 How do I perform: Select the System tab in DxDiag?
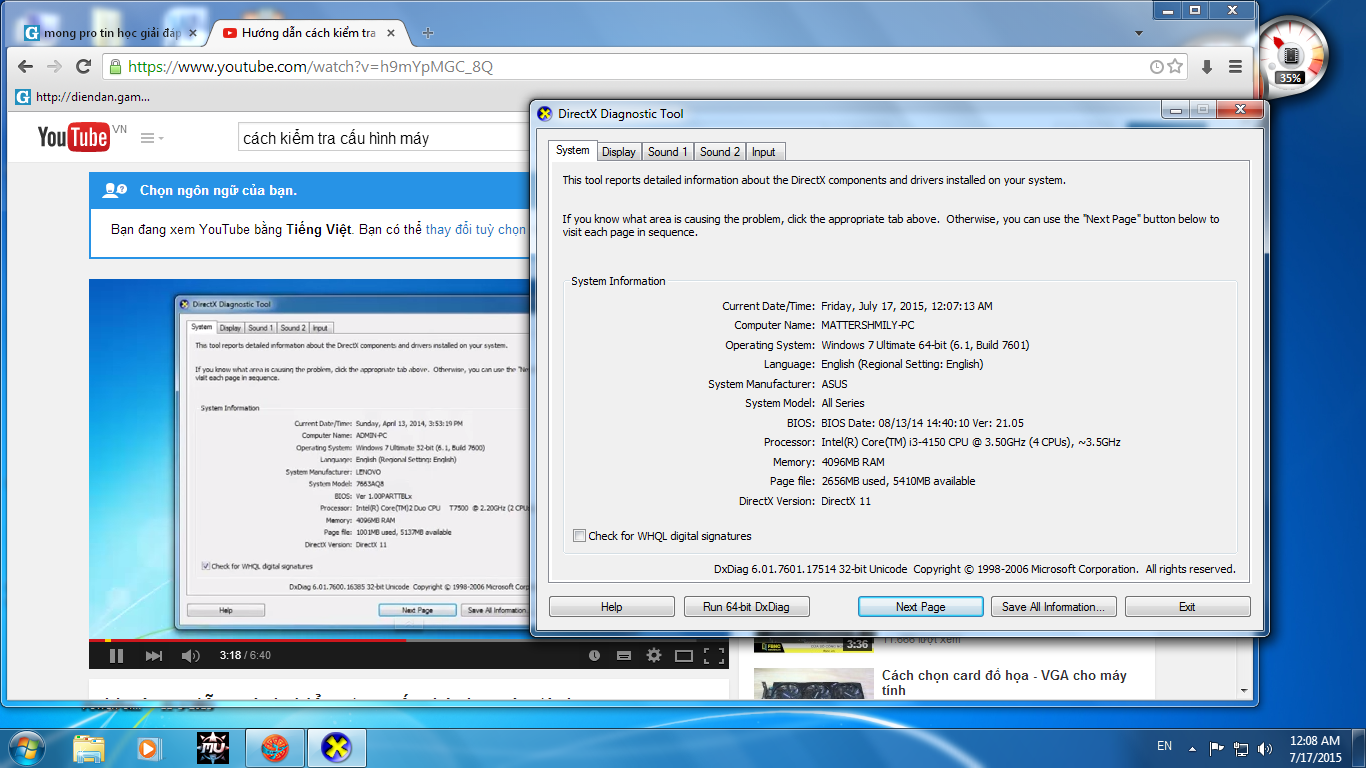pos(573,151)
